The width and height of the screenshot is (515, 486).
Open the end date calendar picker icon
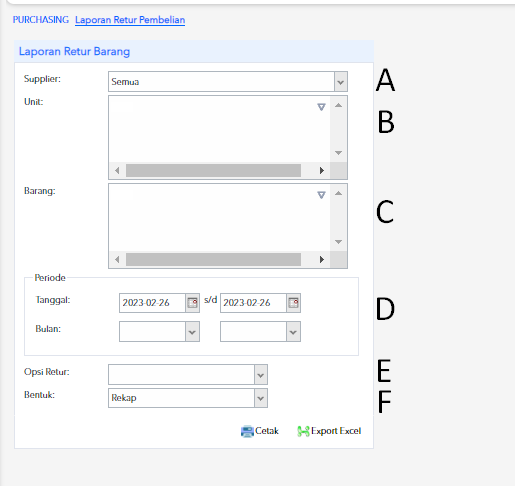293,303
